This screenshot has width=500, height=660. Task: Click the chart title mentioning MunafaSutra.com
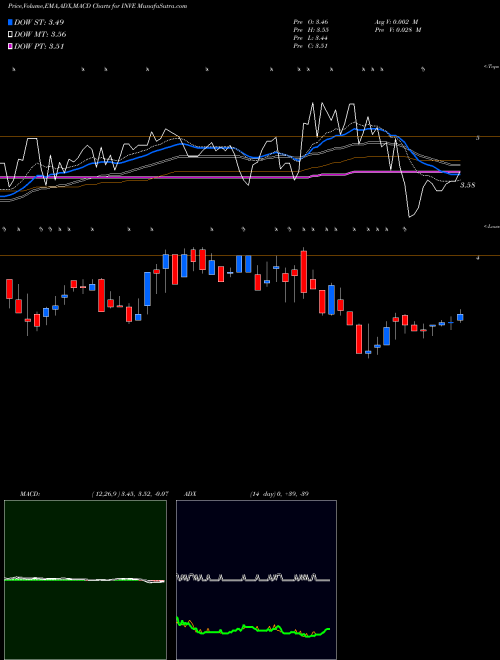[98, 6]
